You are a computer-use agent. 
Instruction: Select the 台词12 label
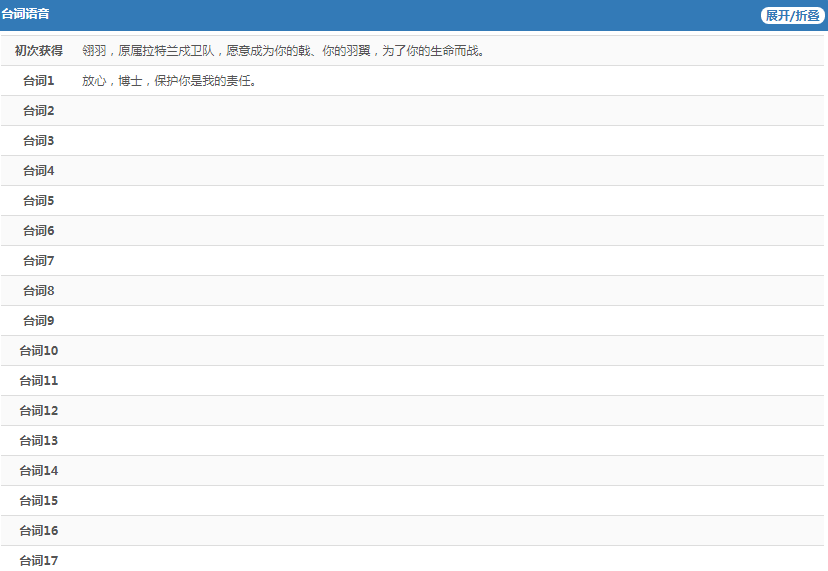[39, 410]
